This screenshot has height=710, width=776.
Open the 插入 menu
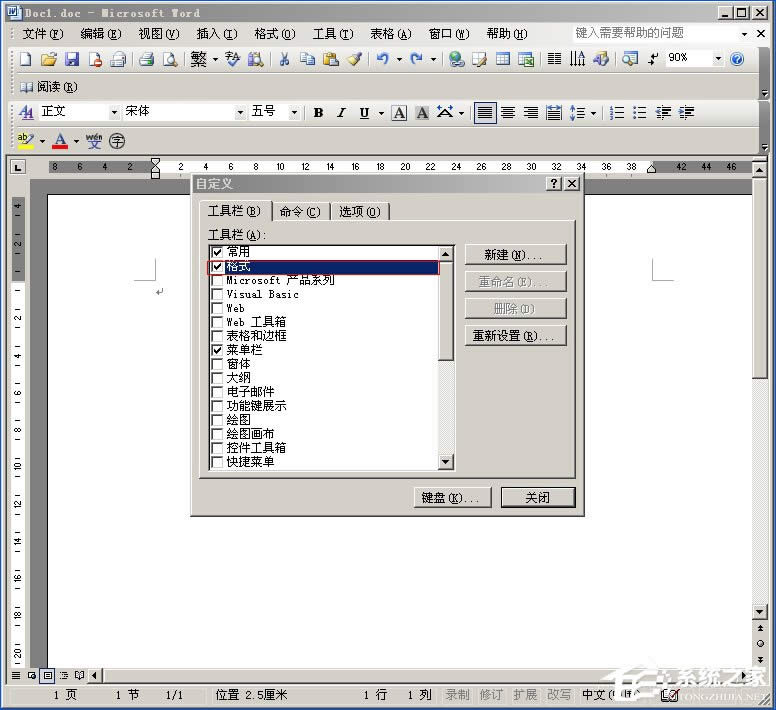pyautogui.click(x=216, y=34)
